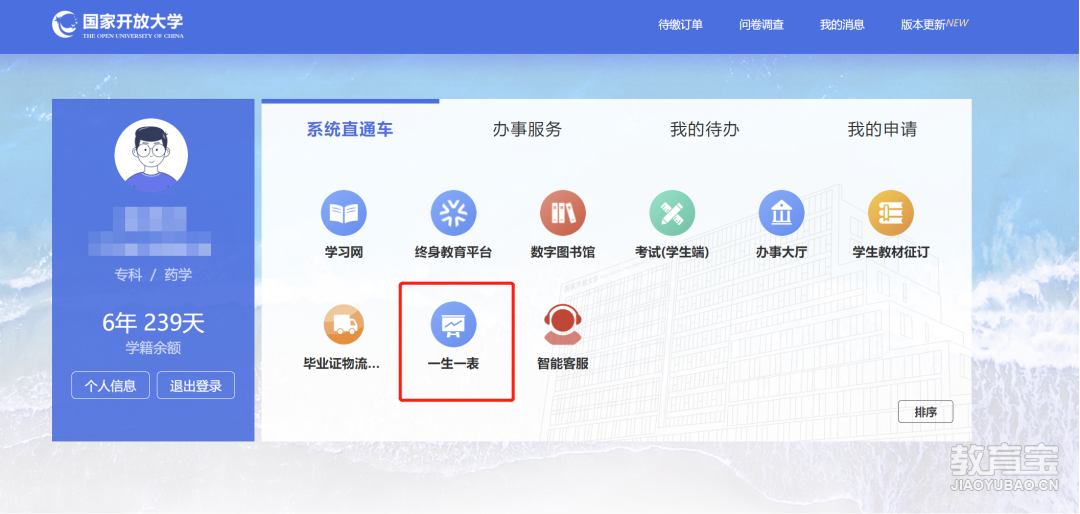Switch to the 办事服务 tab
This screenshot has width=1080, height=514.
[x=527, y=129]
